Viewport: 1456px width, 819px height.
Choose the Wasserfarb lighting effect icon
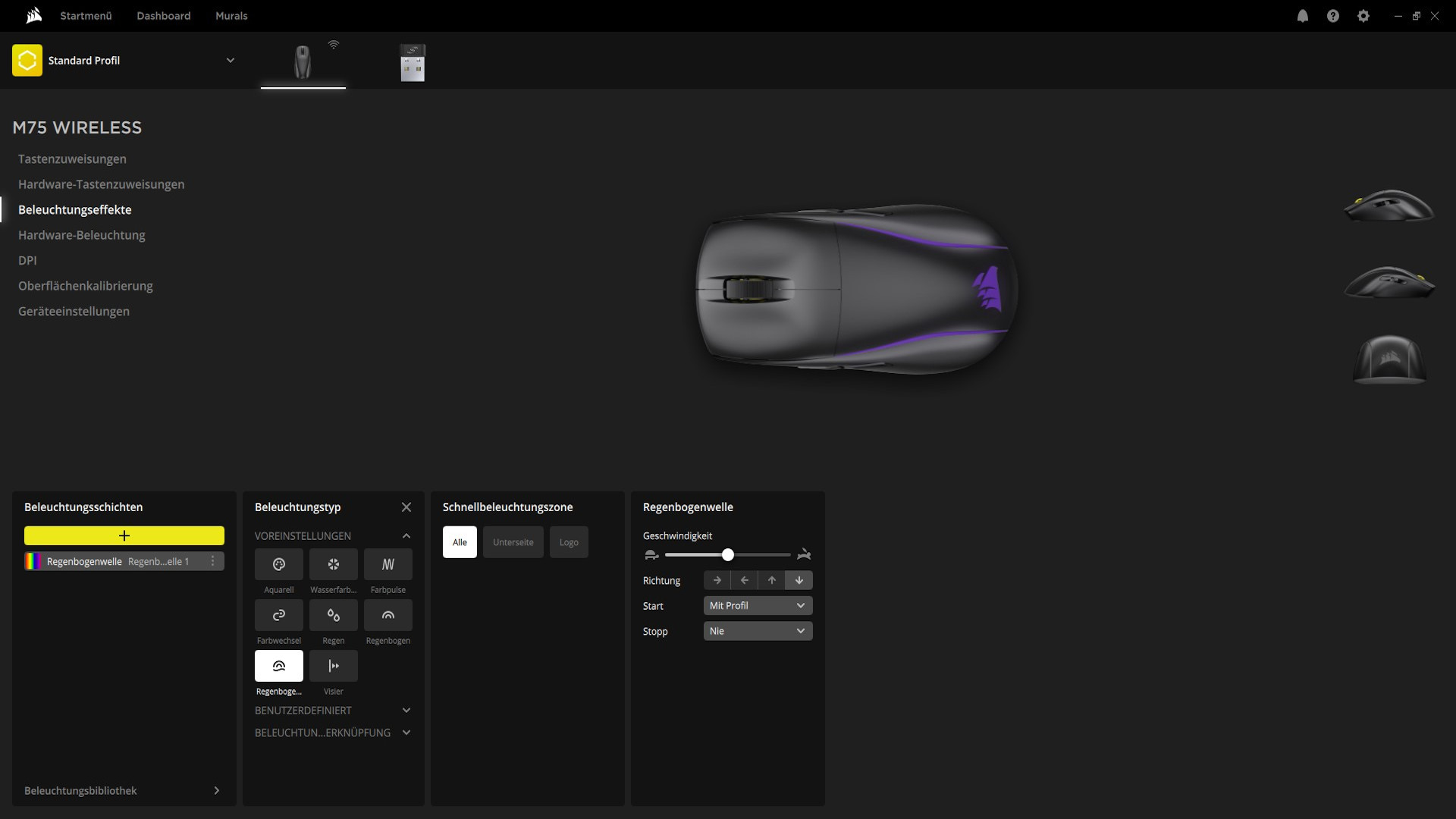coord(333,564)
